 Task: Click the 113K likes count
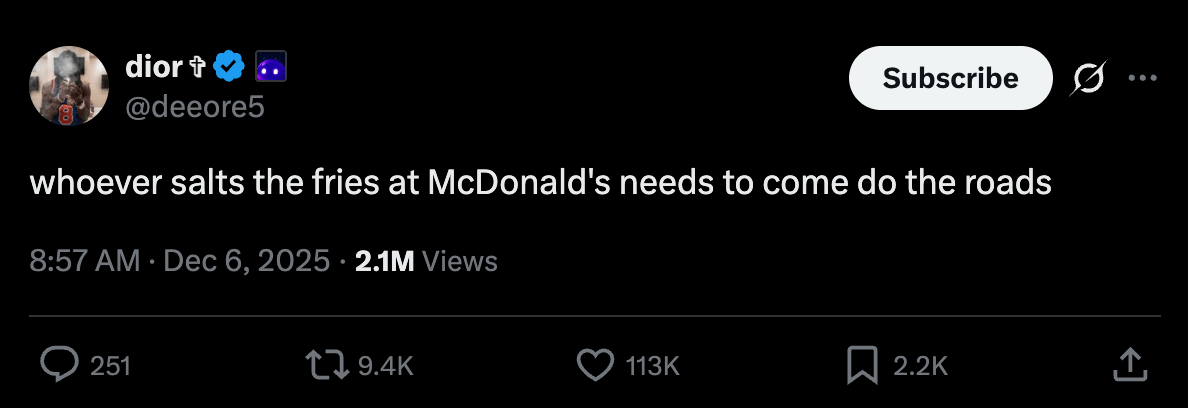coord(651,366)
